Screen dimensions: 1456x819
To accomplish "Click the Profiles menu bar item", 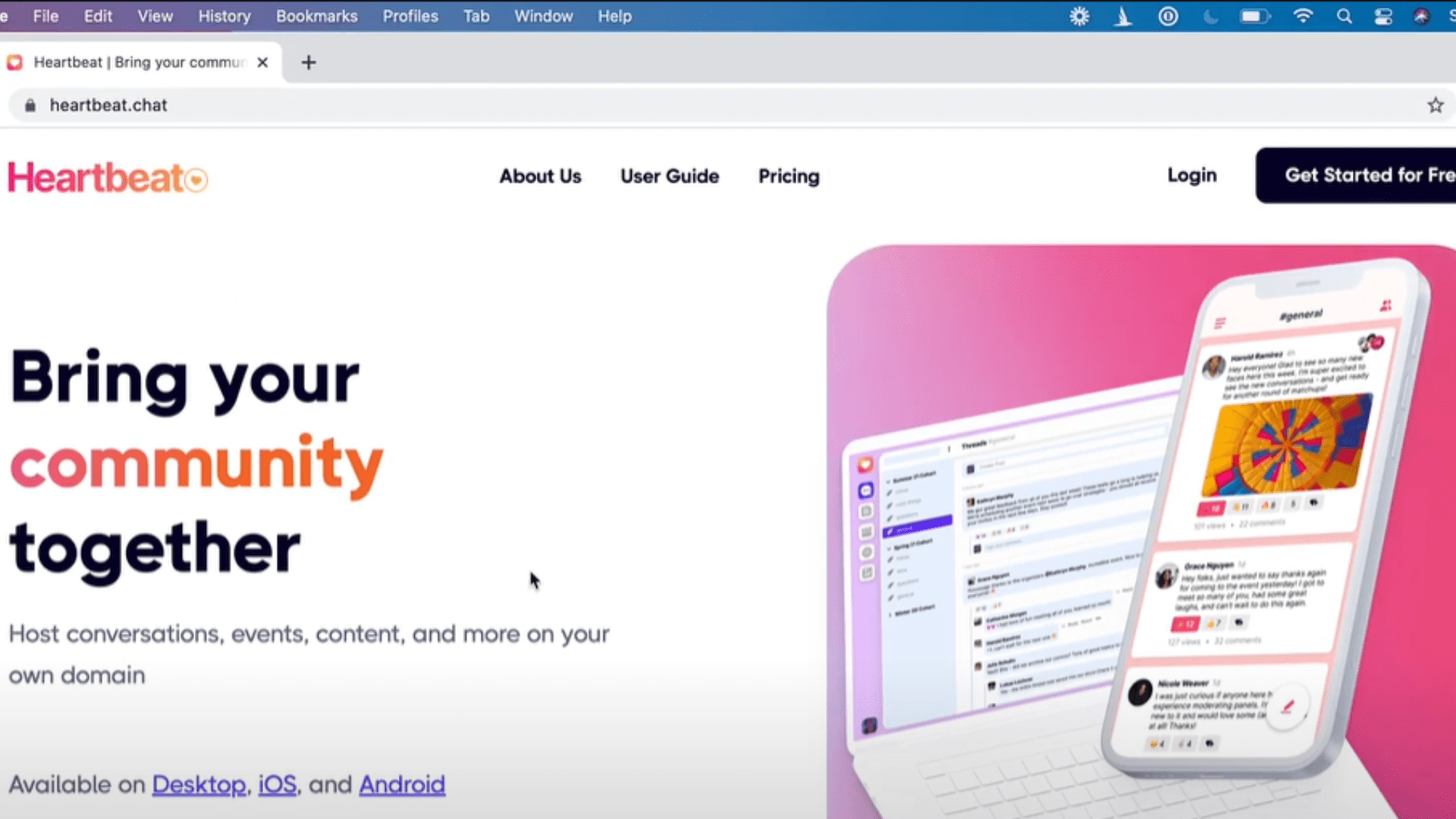I will 410,16.
